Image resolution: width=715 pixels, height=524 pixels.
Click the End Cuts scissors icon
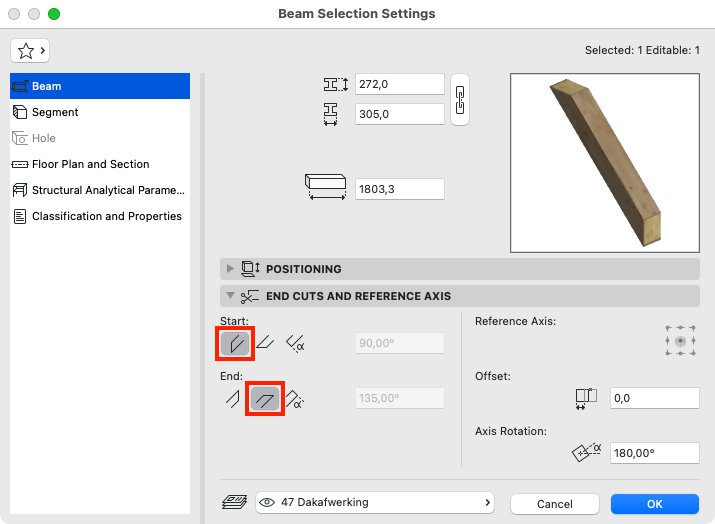pos(249,296)
